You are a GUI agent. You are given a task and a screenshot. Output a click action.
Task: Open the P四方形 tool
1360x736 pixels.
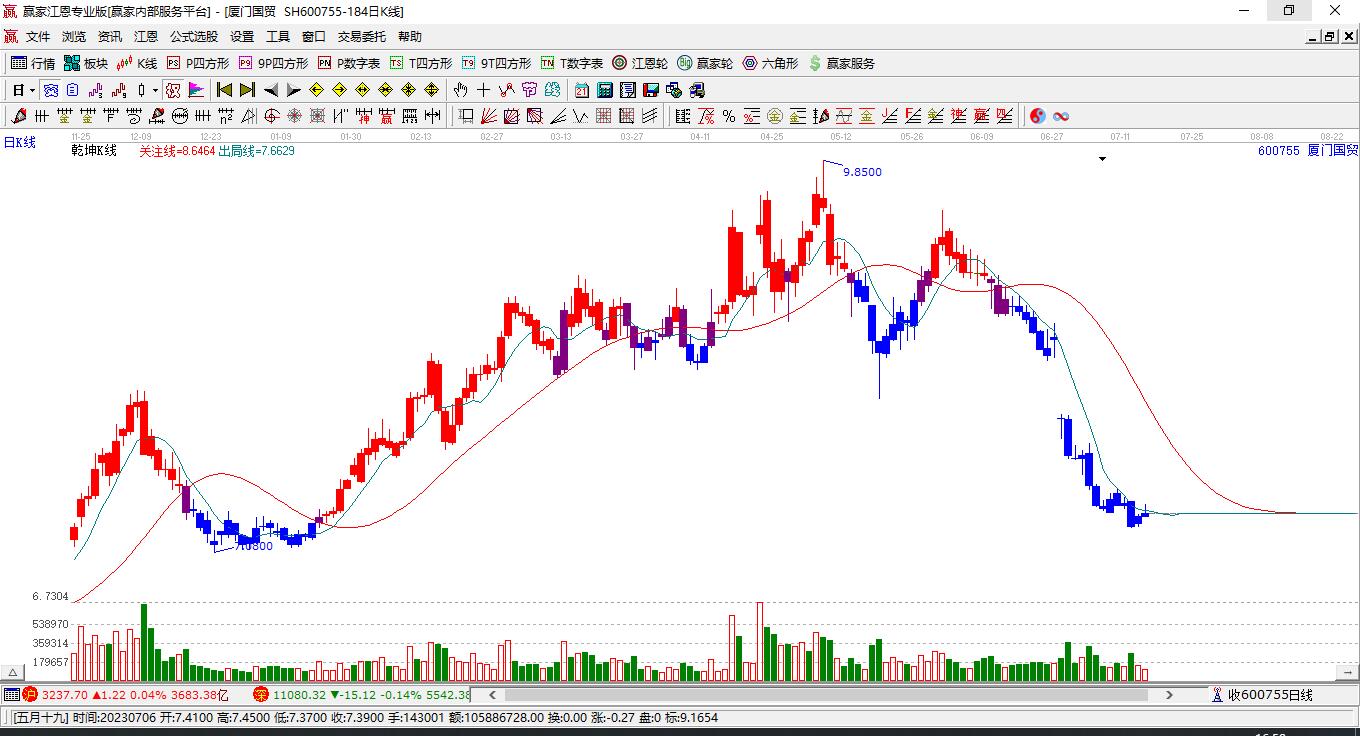tap(197, 63)
